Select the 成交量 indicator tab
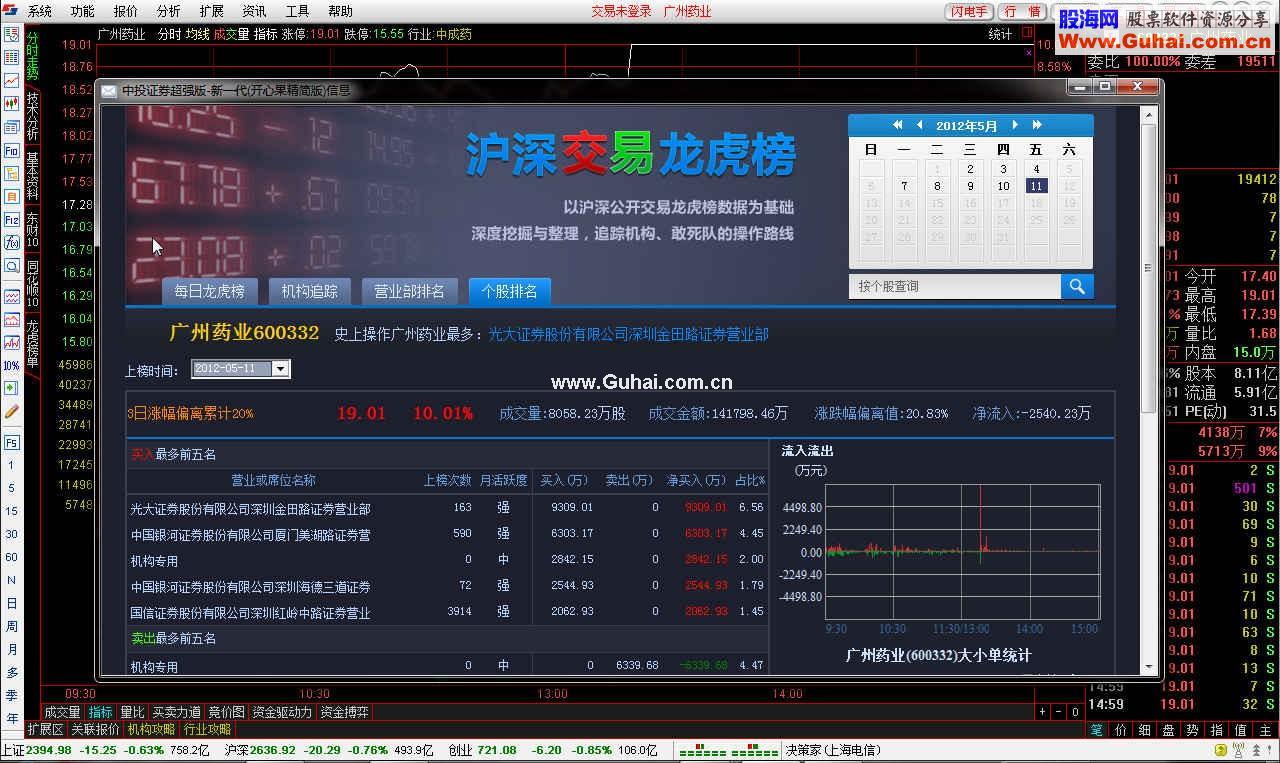The height and width of the screenshot is (763, 1280). click(63, 712)
